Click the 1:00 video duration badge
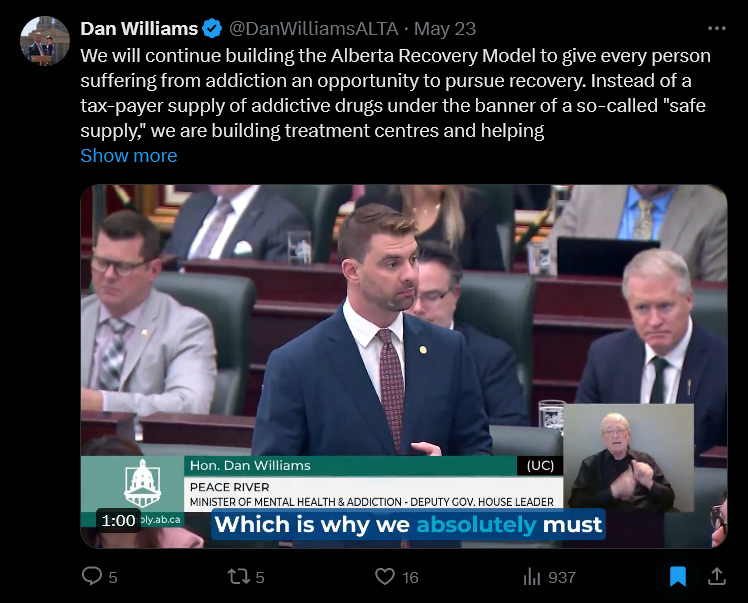Viewport: 748px width, 603px height. (118, 520)
